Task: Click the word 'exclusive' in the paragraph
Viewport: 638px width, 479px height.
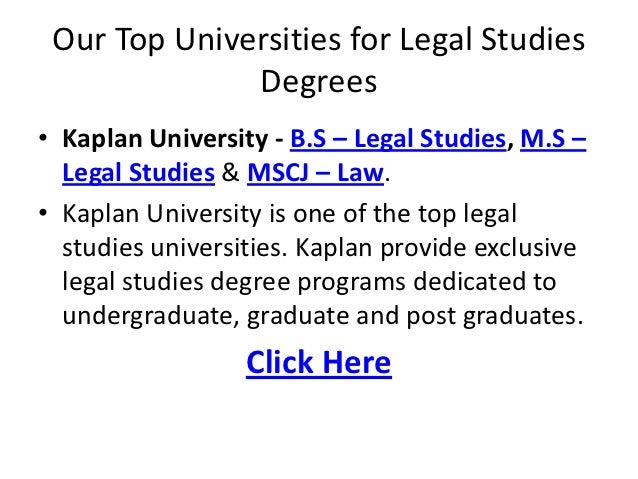Action: (x=525, y=247)
